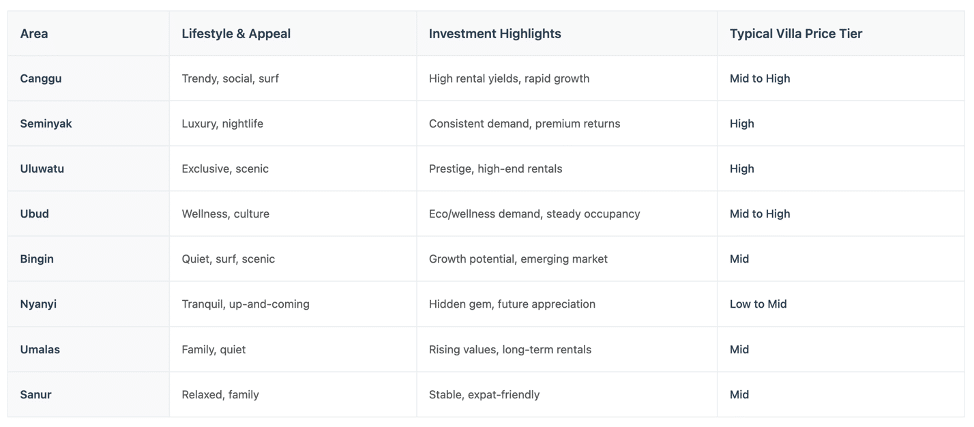This screenshot has height=427, width=974.
Task: Click 'Growth potential, emerging market' cell
Action: [x=518, y=259]
